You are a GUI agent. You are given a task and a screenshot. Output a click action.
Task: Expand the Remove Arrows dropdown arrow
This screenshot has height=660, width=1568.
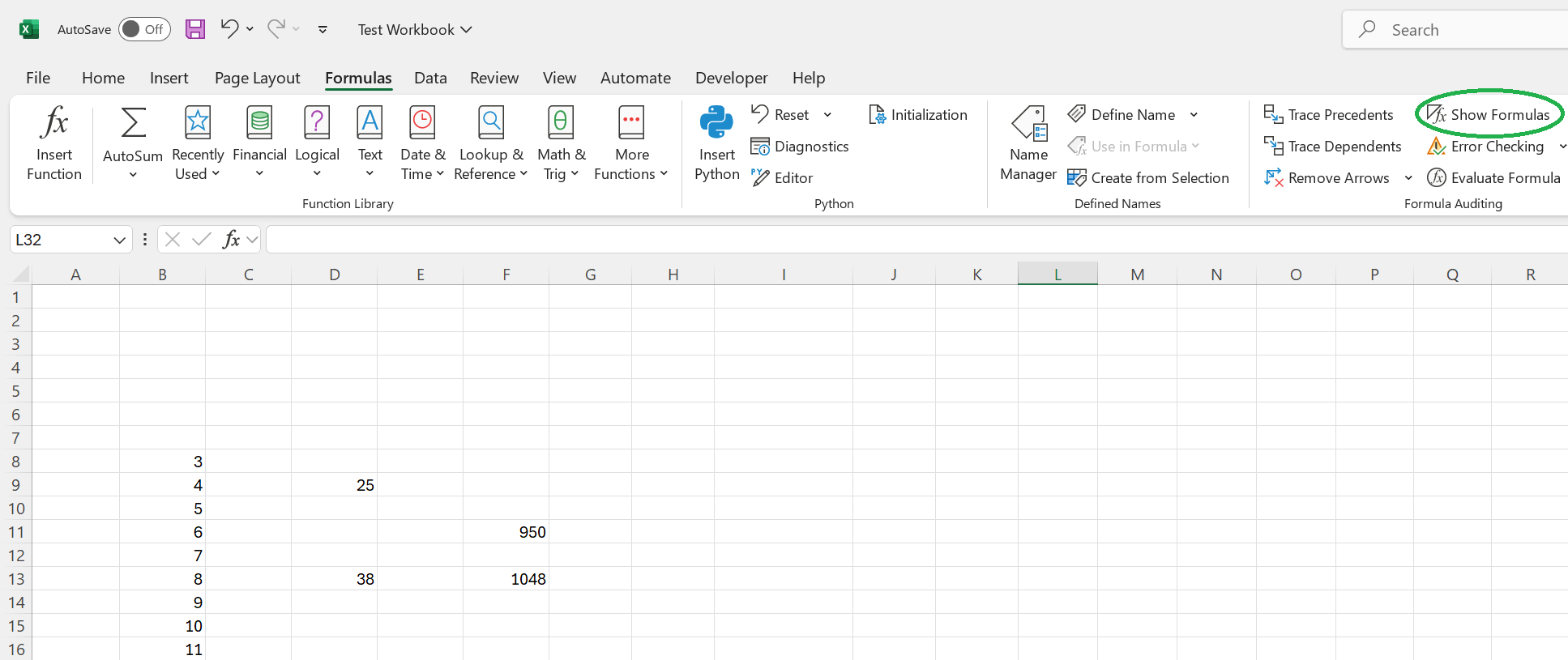click(1408, 178)
